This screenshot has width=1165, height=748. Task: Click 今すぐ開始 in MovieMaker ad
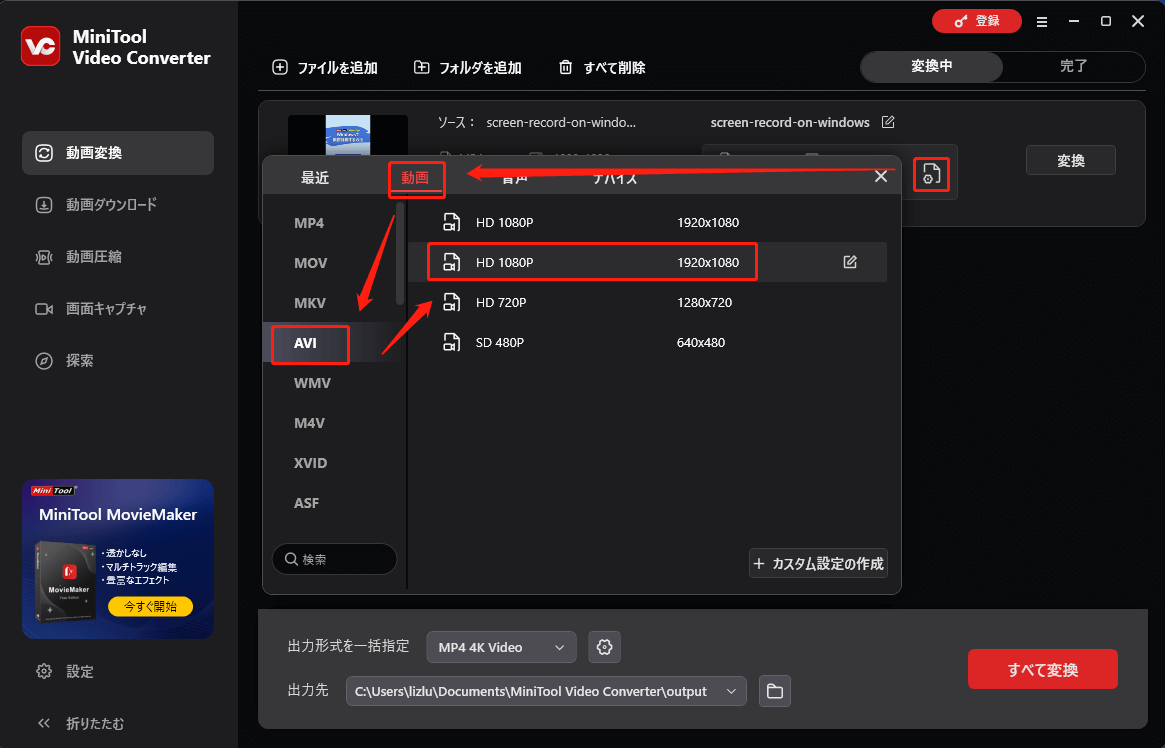[x=151, y=607]
